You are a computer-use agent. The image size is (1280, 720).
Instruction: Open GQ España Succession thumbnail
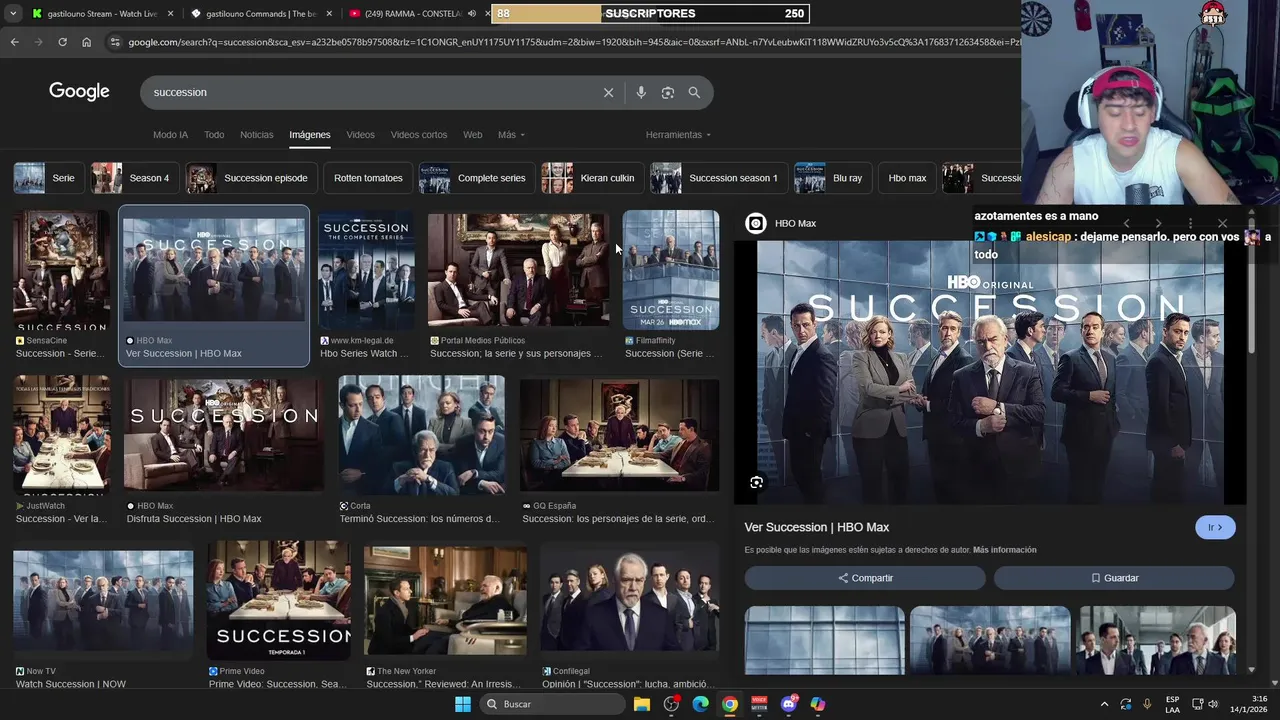pos(619,434)
